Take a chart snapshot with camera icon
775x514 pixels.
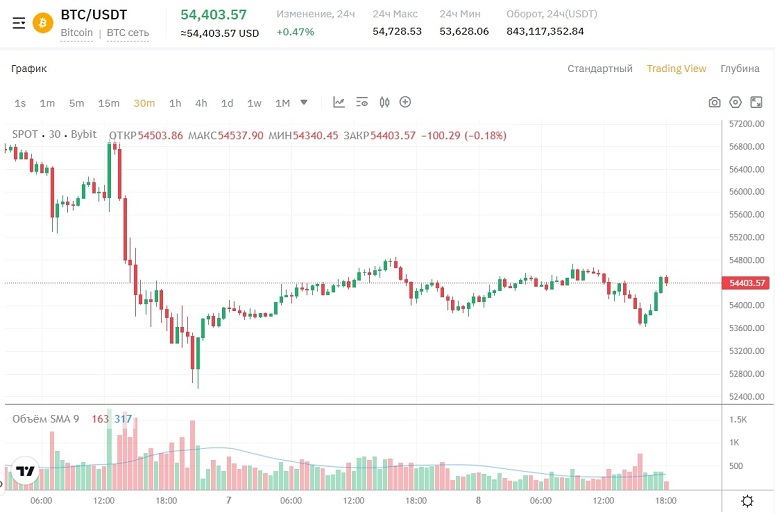click(714, 102)
